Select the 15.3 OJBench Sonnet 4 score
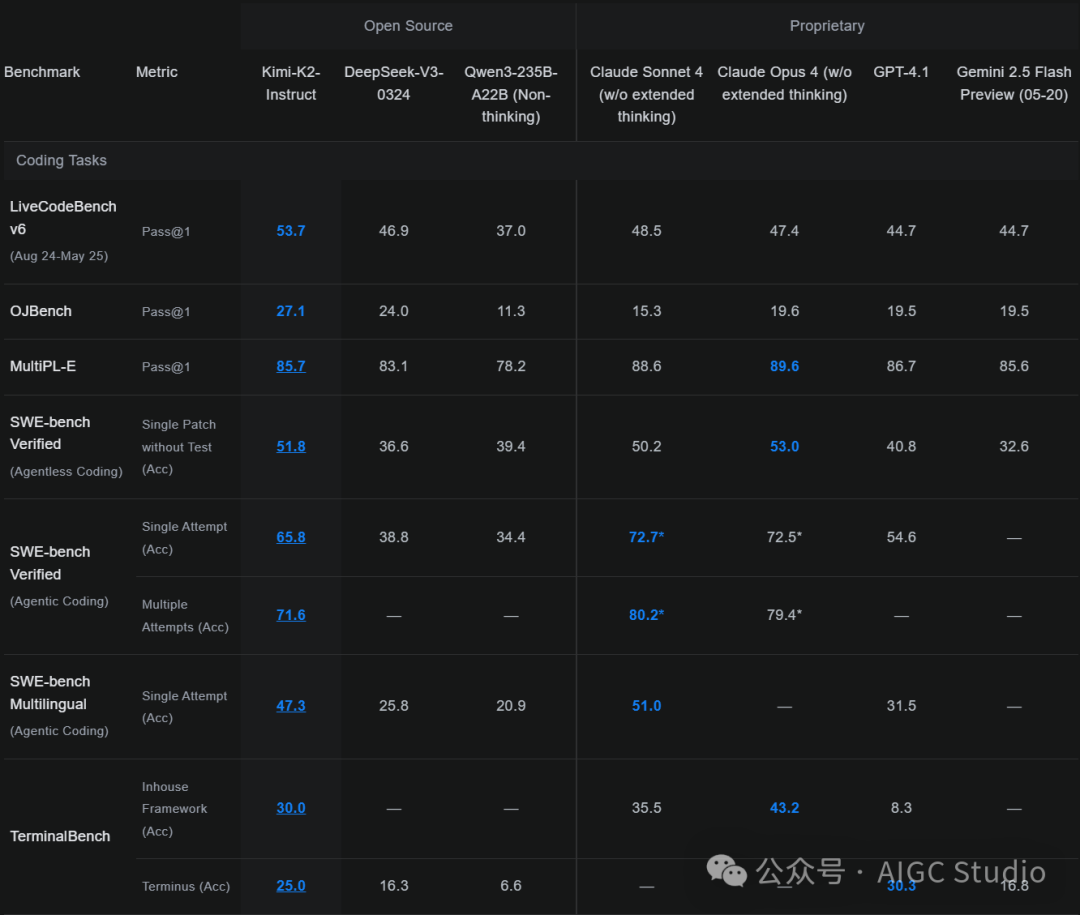The image size is (1080, 915). pyautogui.click(x=646, y=311)
